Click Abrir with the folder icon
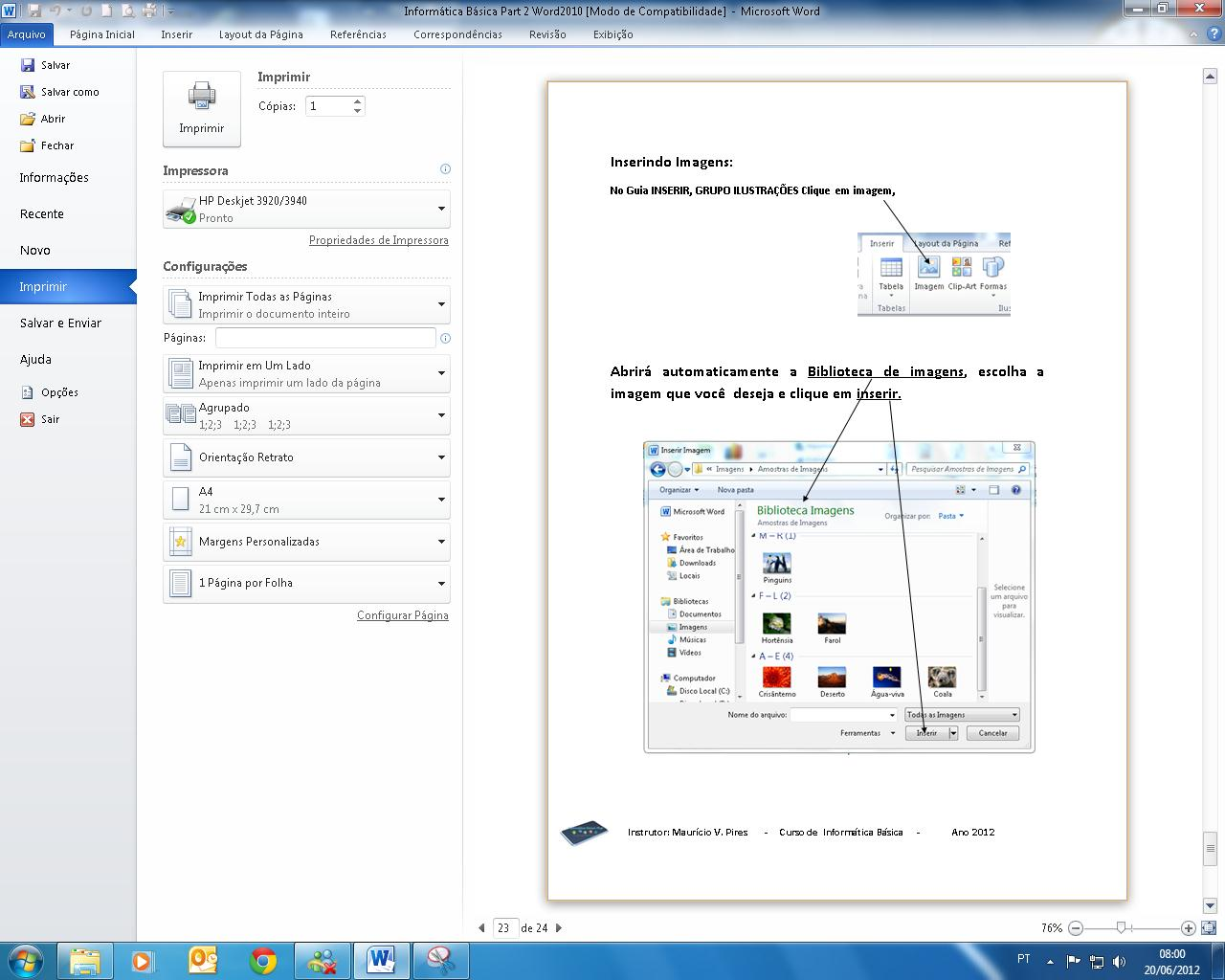This screenshot has width=1225, height=980. click(x=43, y=119)
